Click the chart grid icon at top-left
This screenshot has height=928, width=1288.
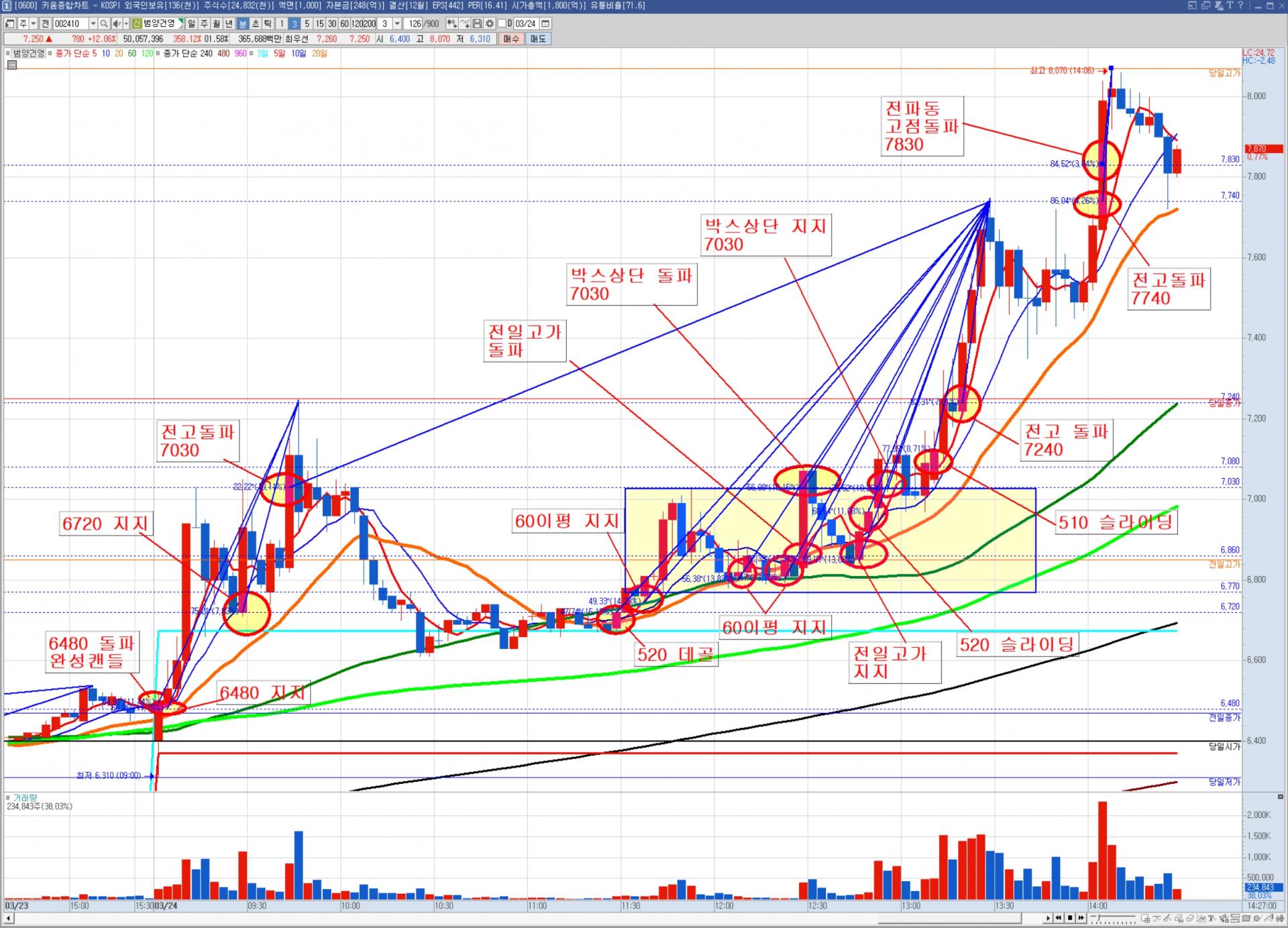12,64
